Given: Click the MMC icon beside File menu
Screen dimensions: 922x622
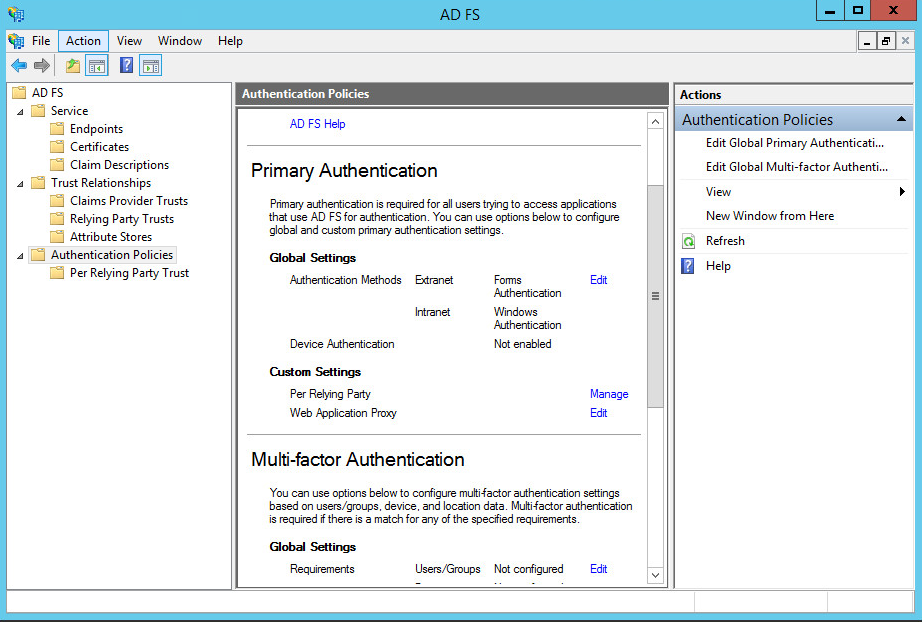Looking at the screenshot, I should point(16,41).
